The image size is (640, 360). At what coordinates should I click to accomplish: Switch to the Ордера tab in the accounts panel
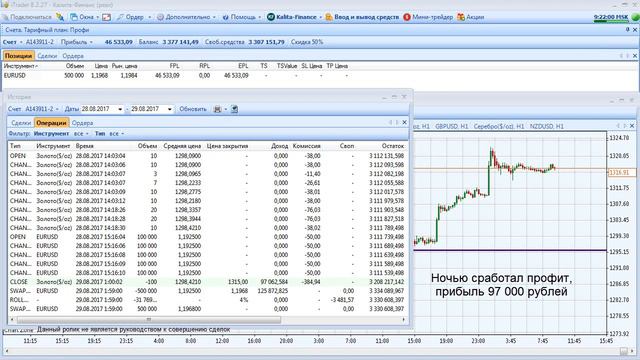click(73, 56)
